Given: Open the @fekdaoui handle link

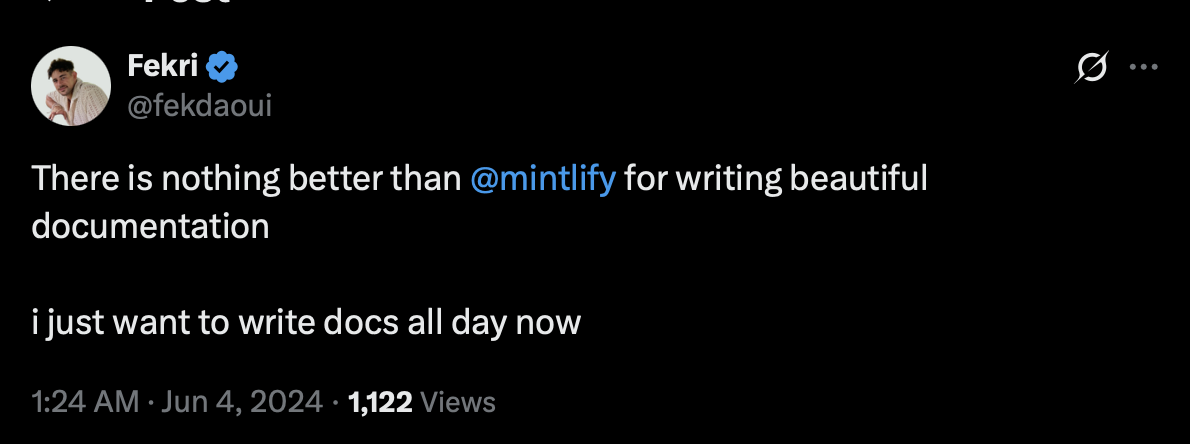Looking at the screenshot, I should pyautogui.click(x=200, y=103).
